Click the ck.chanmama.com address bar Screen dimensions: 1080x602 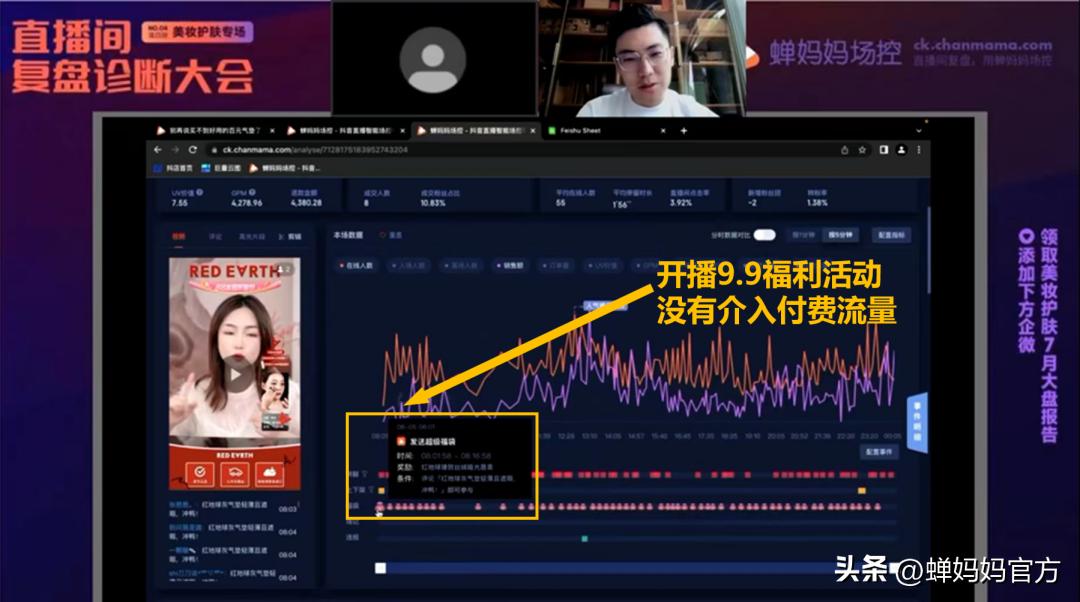(x=523, y=149)
